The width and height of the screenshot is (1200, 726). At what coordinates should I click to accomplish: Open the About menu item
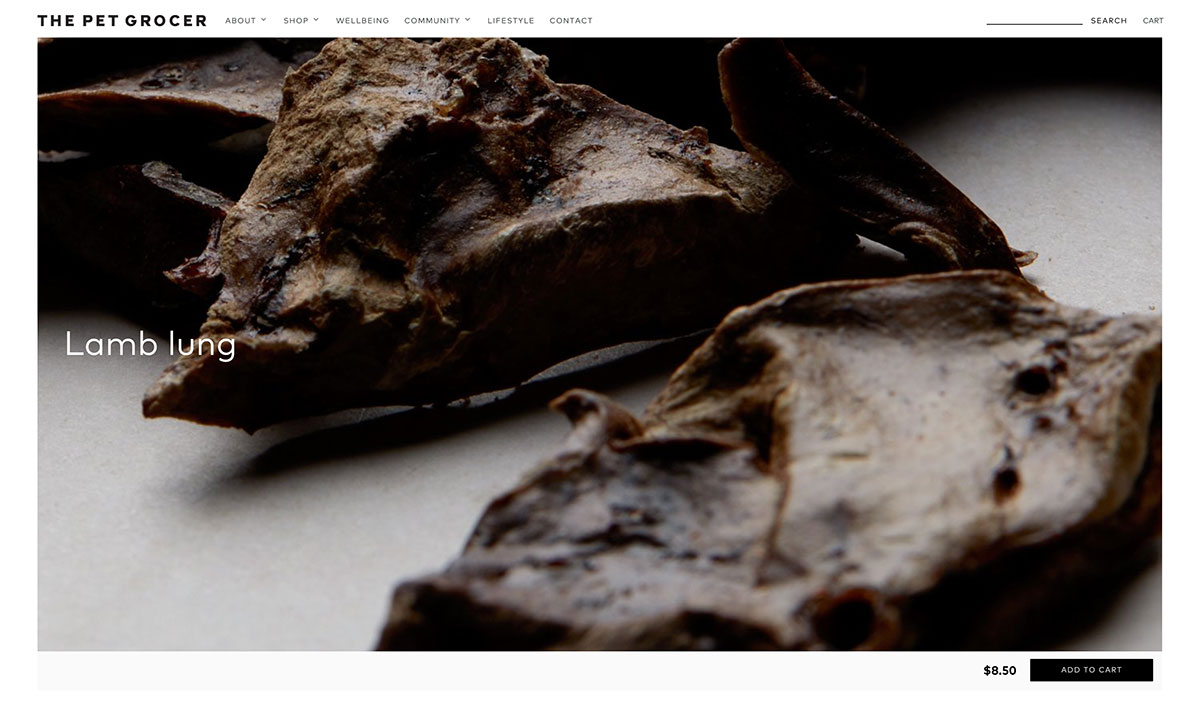(240, 21)
